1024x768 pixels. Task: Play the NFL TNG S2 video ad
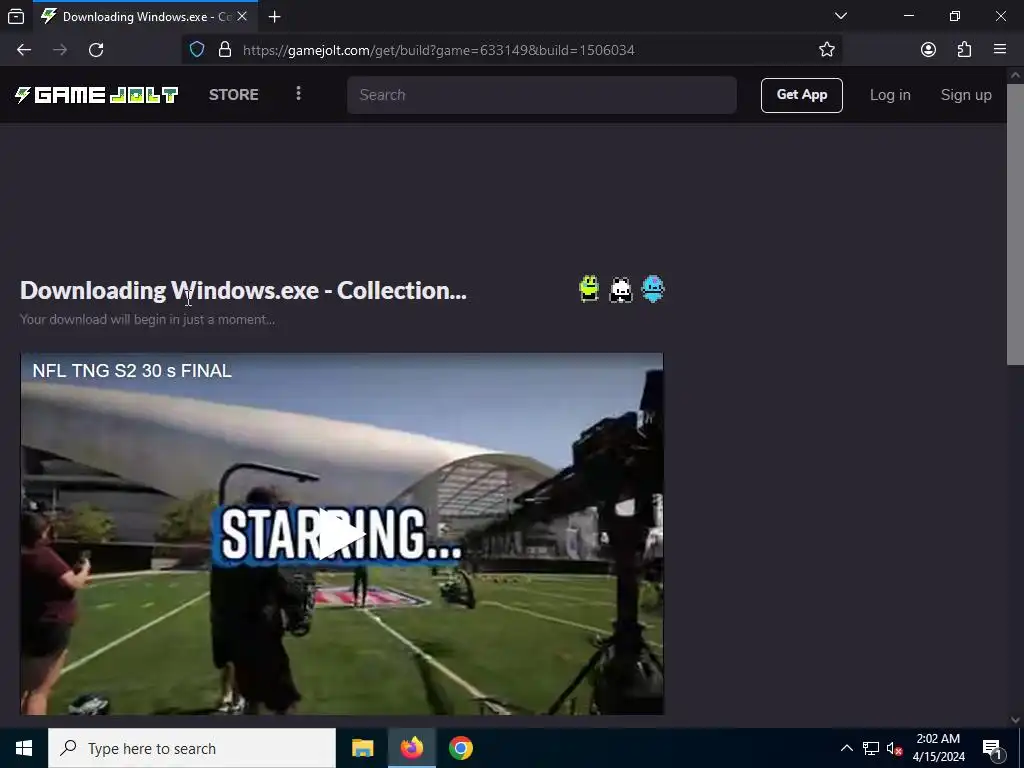coord(341,534)
